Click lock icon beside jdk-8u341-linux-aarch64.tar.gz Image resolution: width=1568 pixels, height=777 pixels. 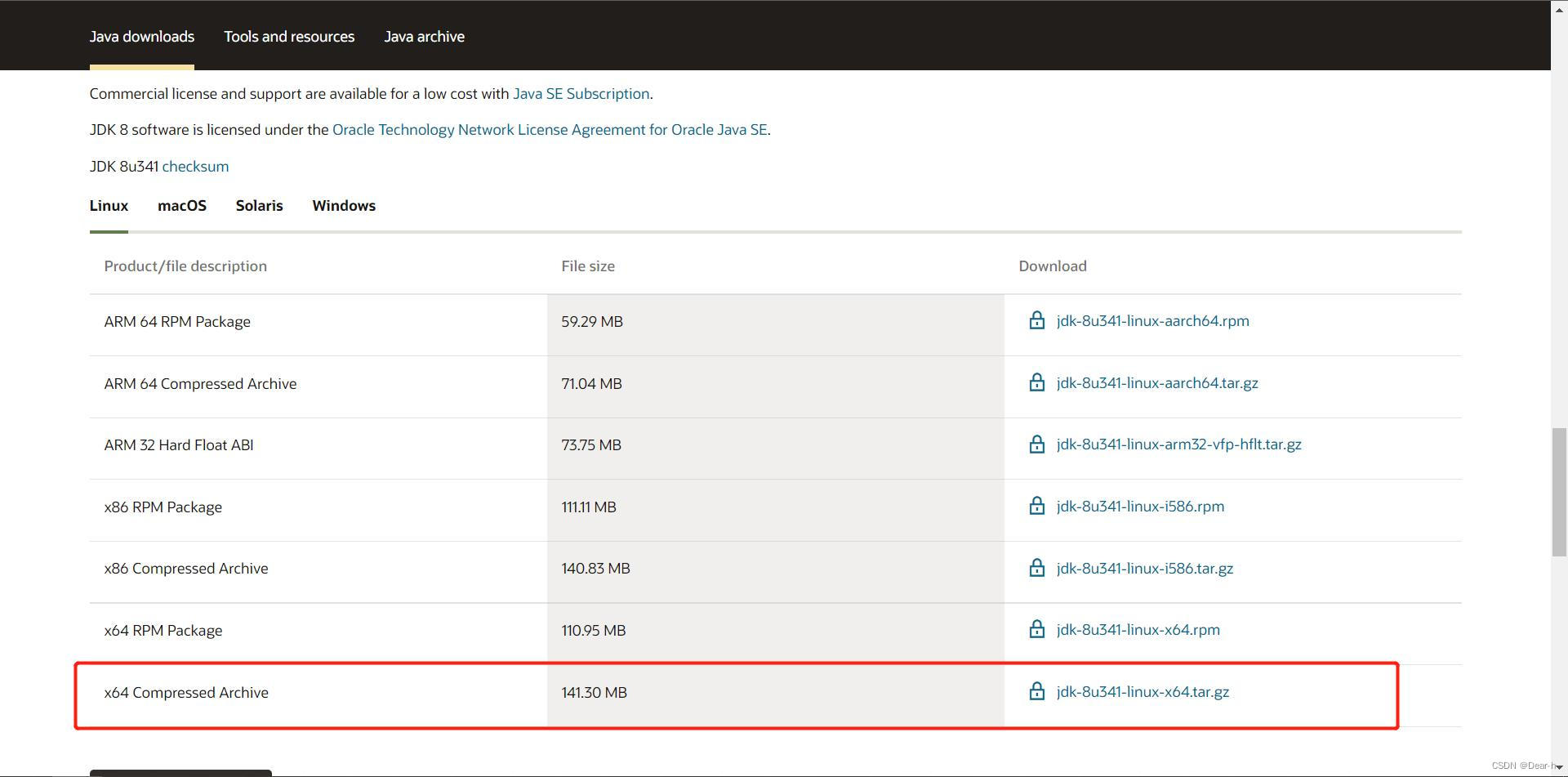[1036, 382]
